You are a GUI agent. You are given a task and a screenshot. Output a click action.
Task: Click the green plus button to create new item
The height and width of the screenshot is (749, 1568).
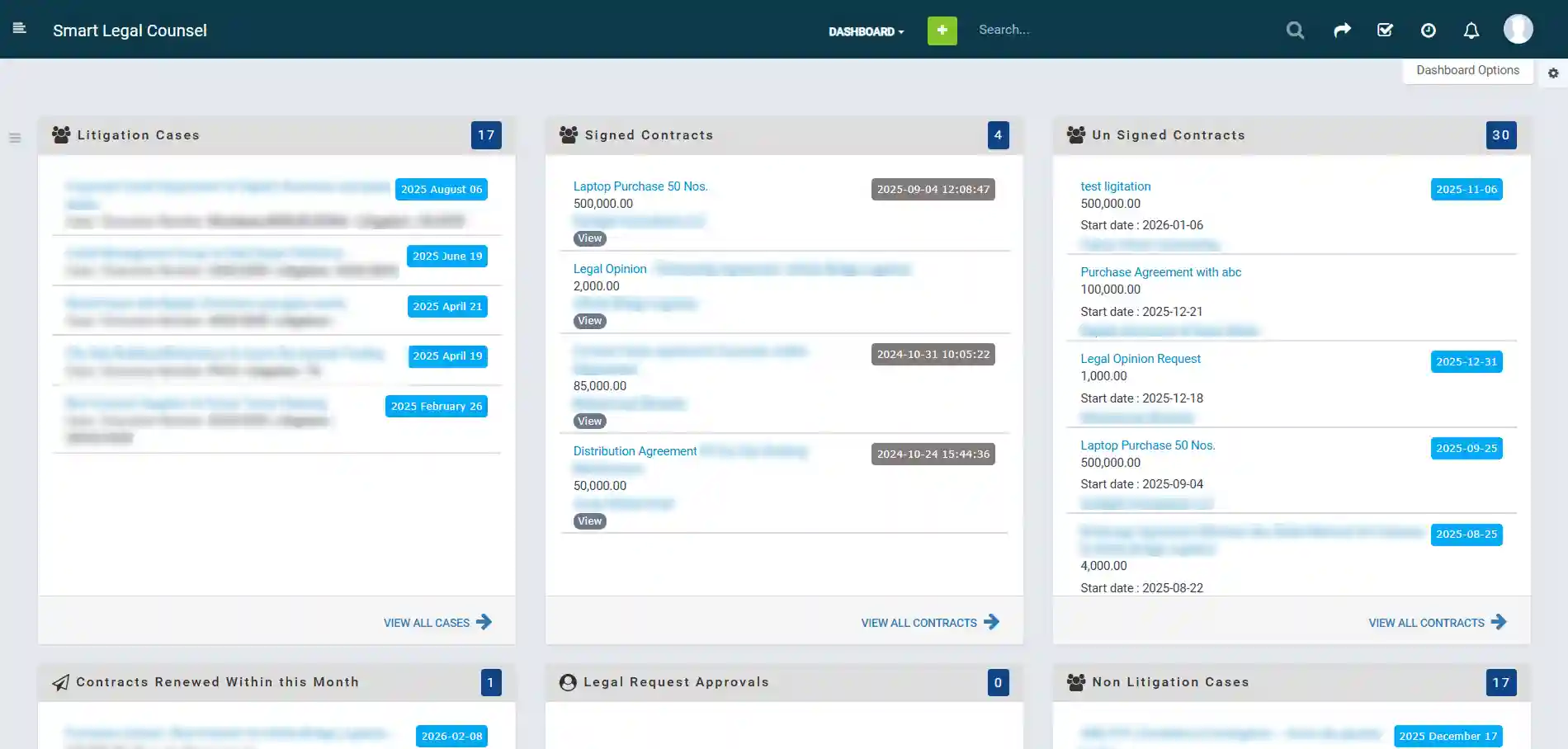pos(941,30)
